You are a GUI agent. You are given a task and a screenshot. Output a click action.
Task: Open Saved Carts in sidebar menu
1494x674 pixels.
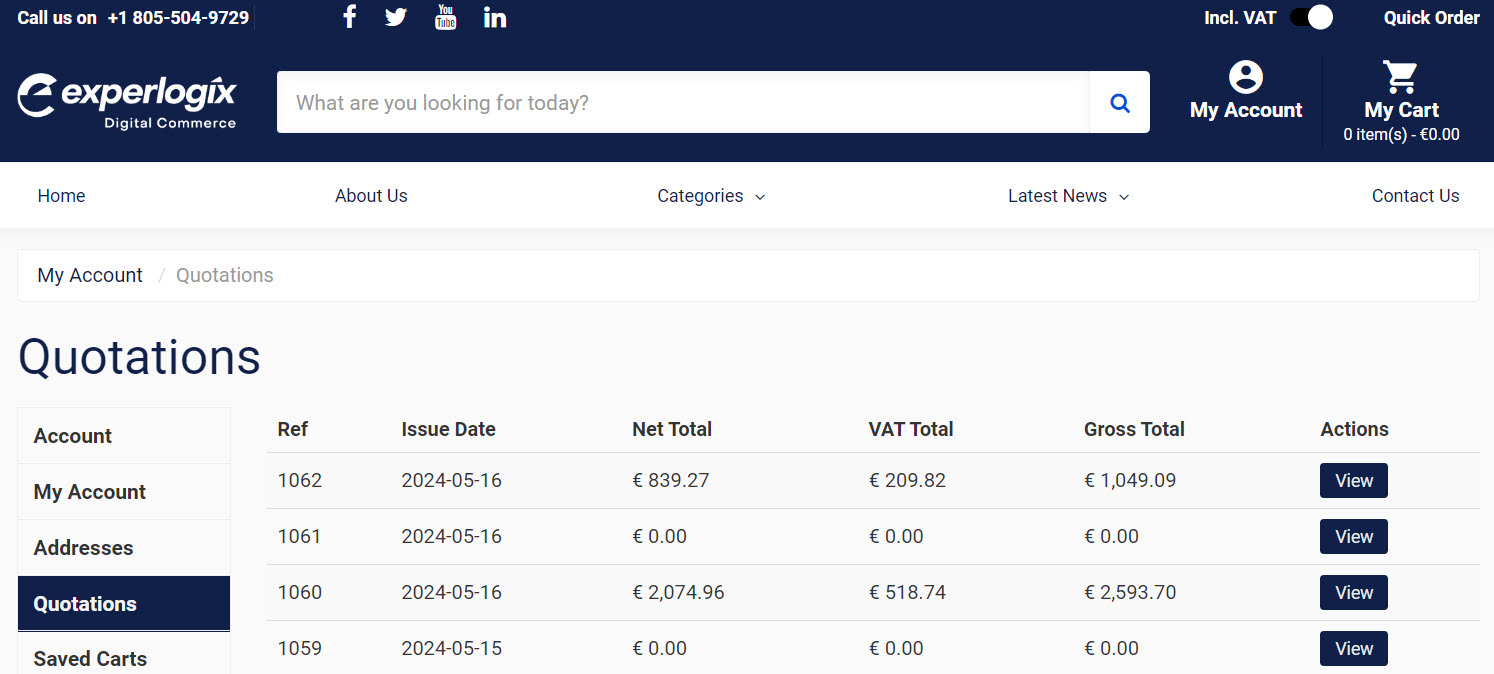[x=90, y=658]
